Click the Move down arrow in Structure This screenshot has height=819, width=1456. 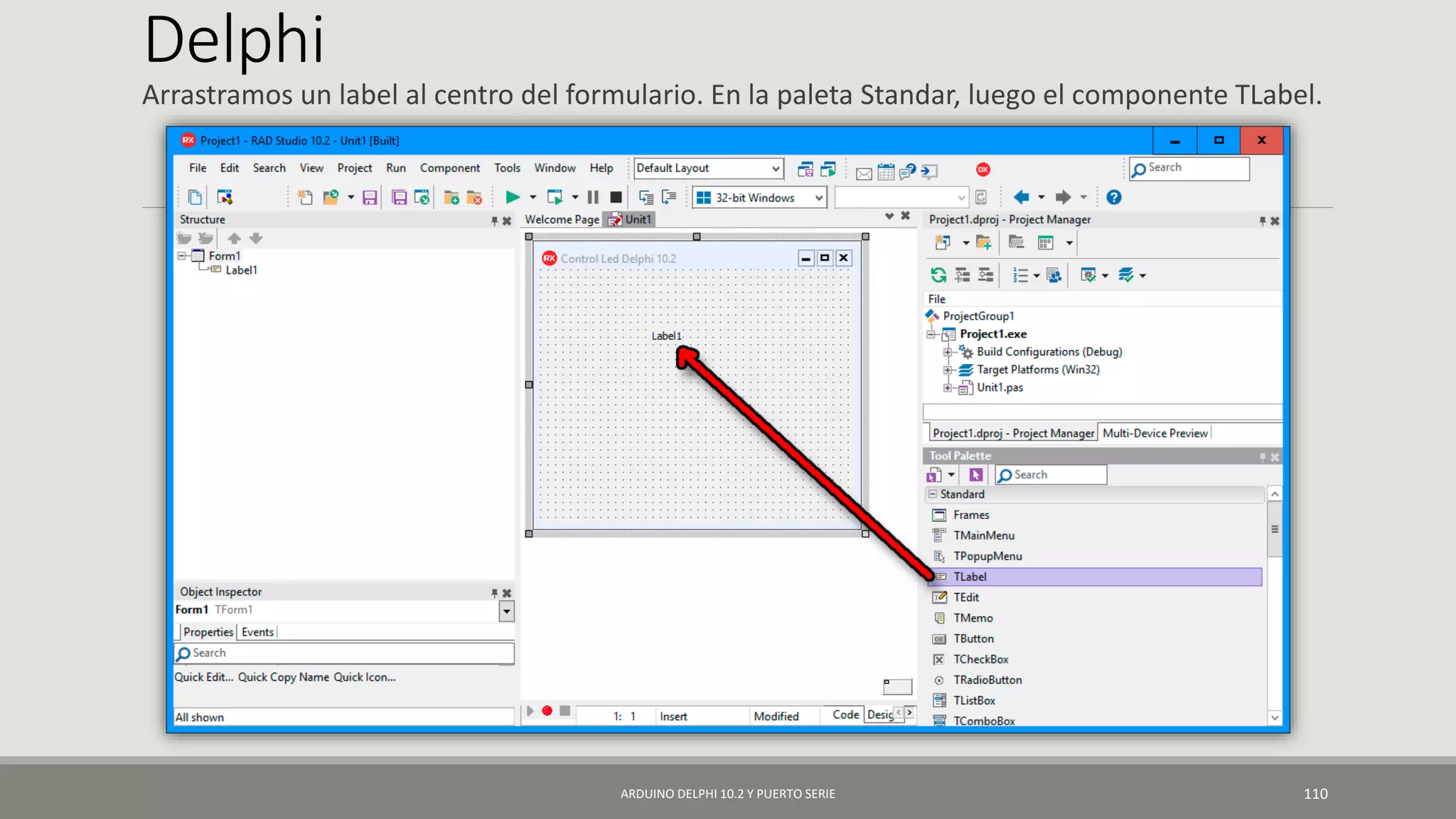pos(256,238)
